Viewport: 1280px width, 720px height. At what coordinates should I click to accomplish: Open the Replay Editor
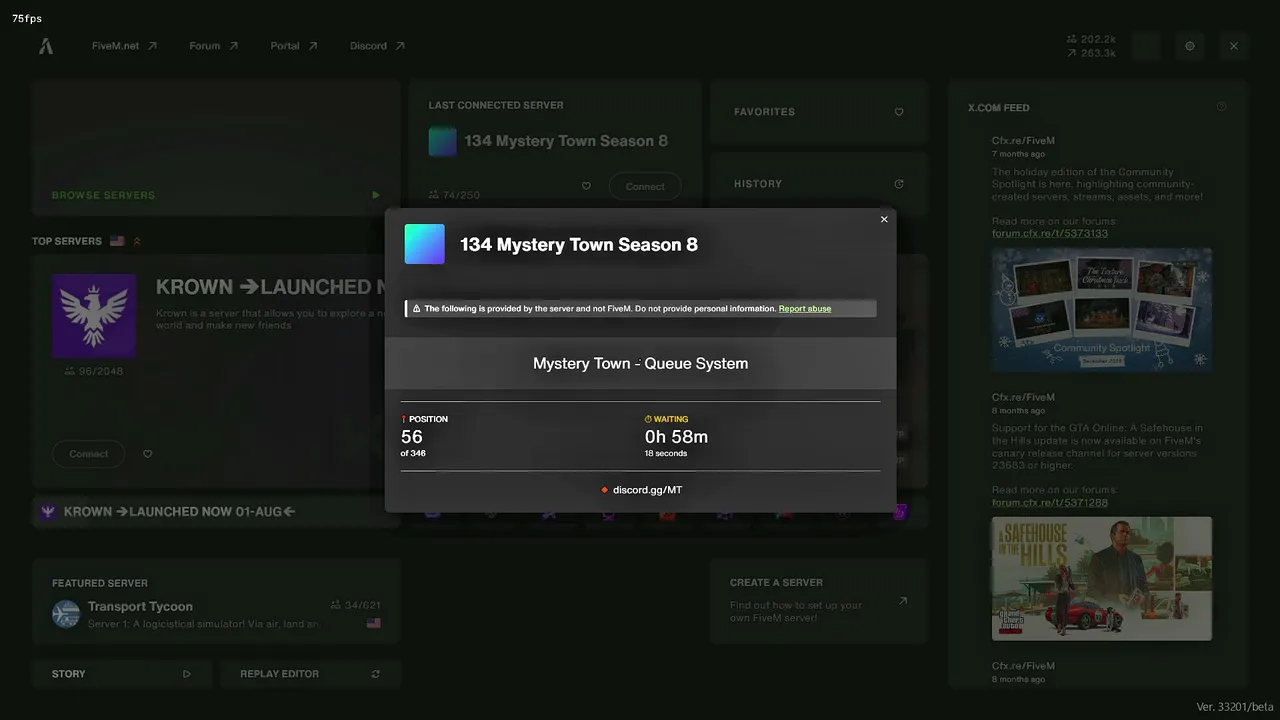310,674
